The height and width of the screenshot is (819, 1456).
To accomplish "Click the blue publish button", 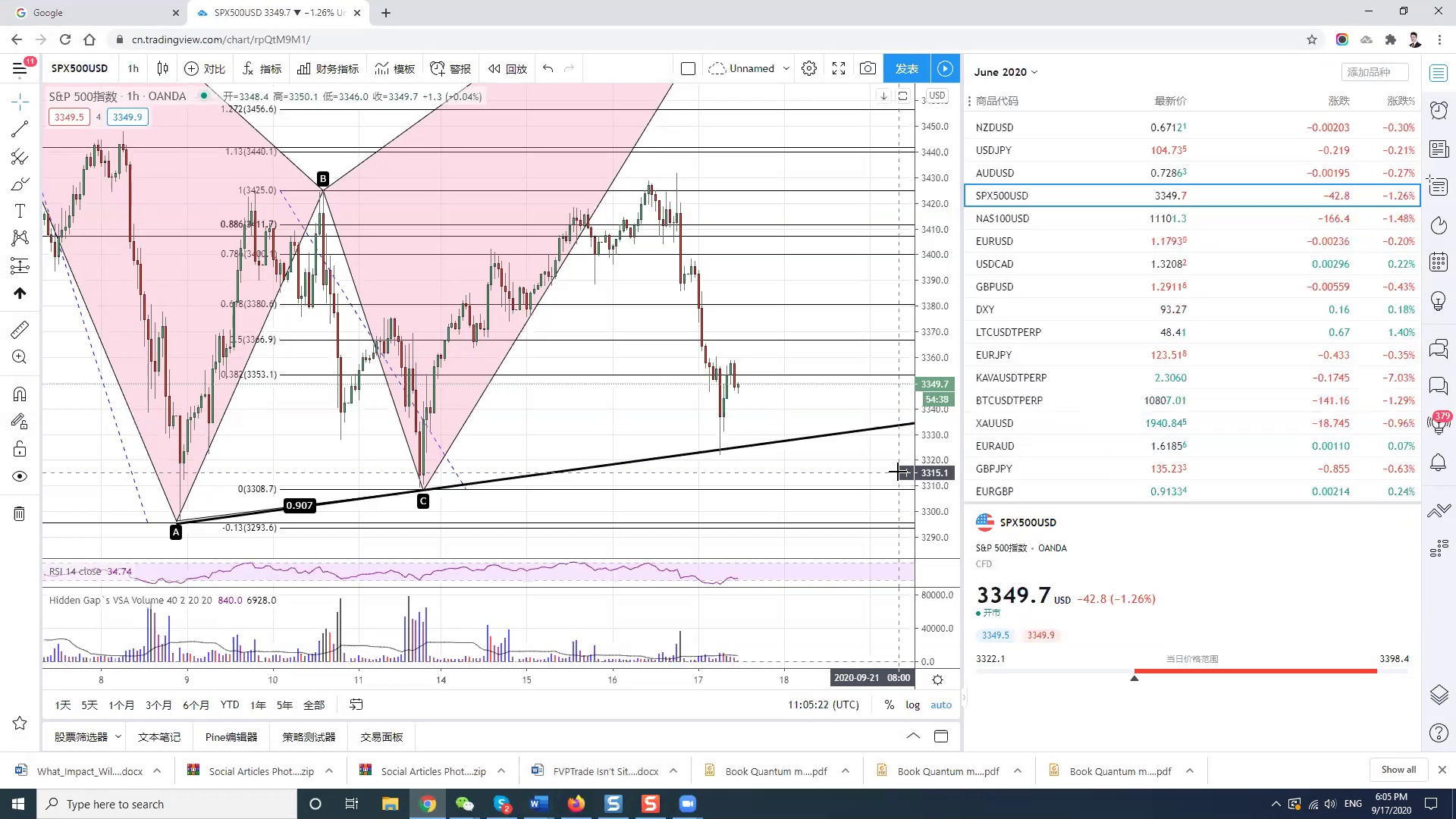I will pos(906,68).
